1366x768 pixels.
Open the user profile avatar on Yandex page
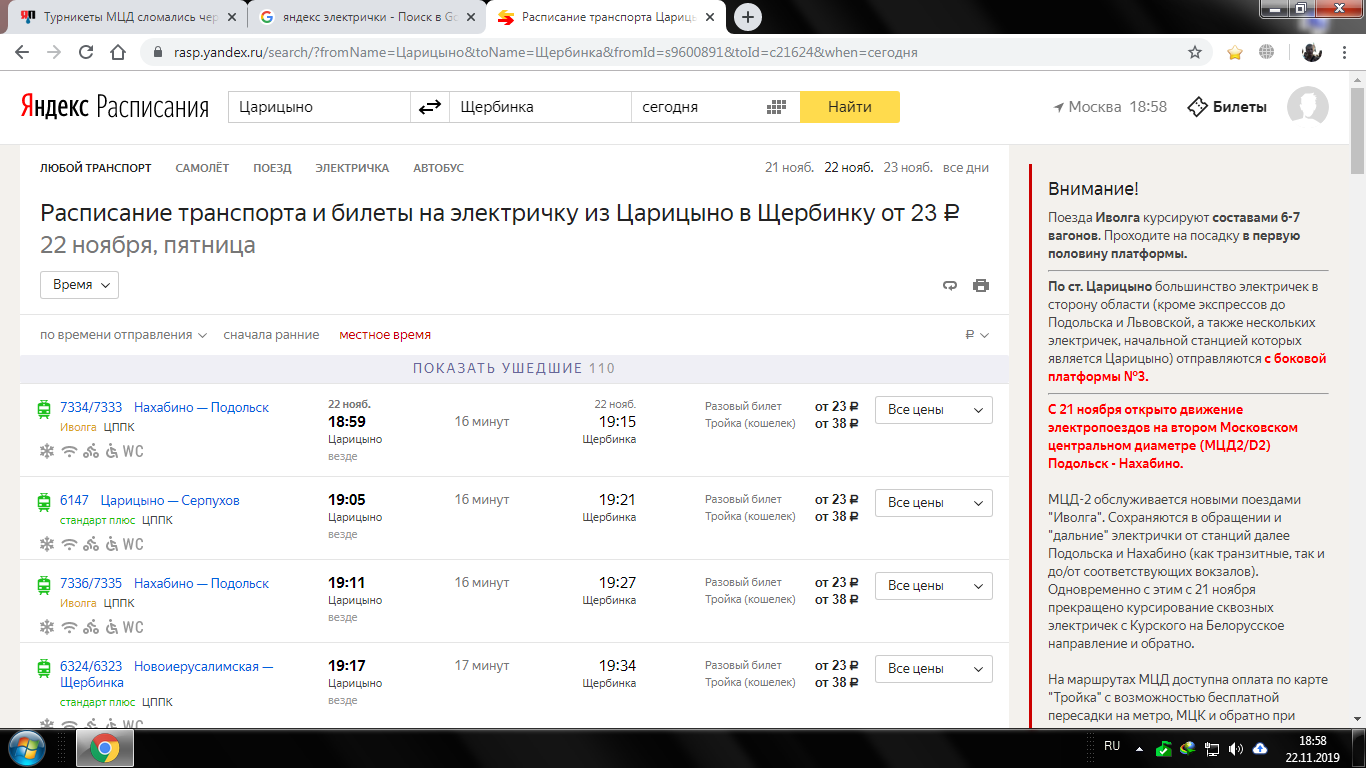pos(1307,107)
